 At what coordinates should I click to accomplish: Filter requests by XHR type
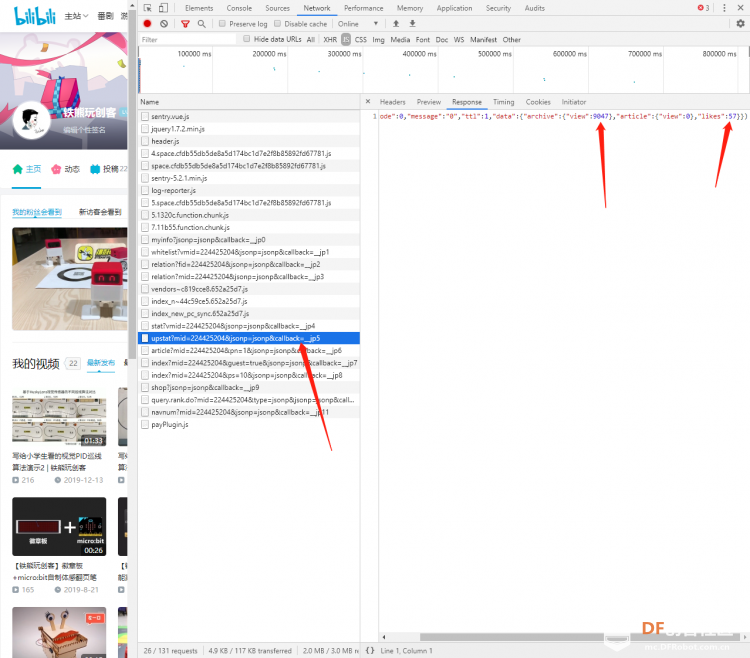(330, 39)
